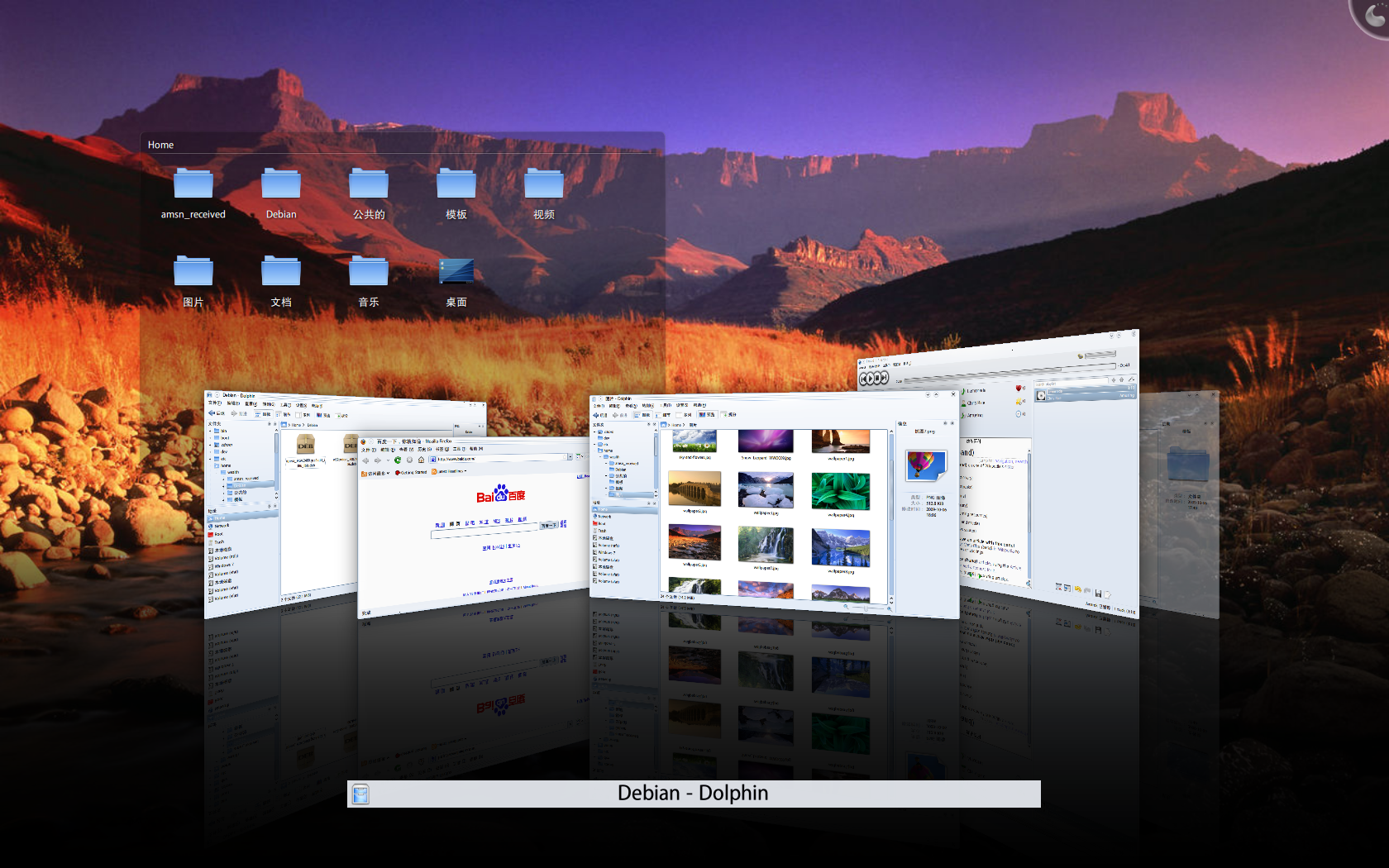Click the Stop button in Firefox toolbar
The width and height of the screenshot is (1389, 868).
tap(409, 460)
